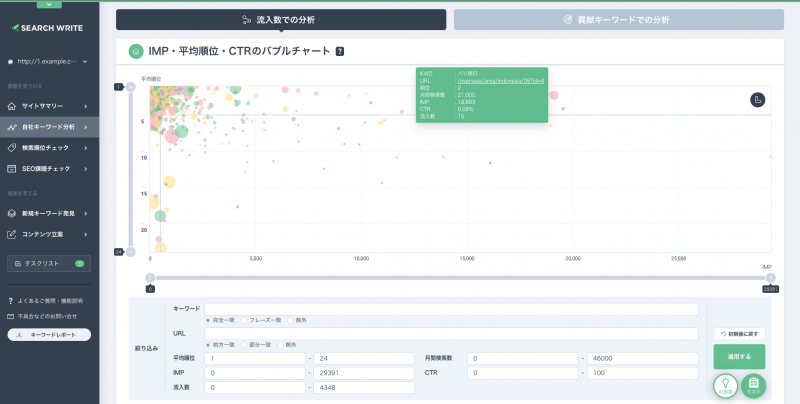The height and width of the screenshot is (404, 800).
Task: Click 初期値に戻す reset button
Action: click(739, 334)
